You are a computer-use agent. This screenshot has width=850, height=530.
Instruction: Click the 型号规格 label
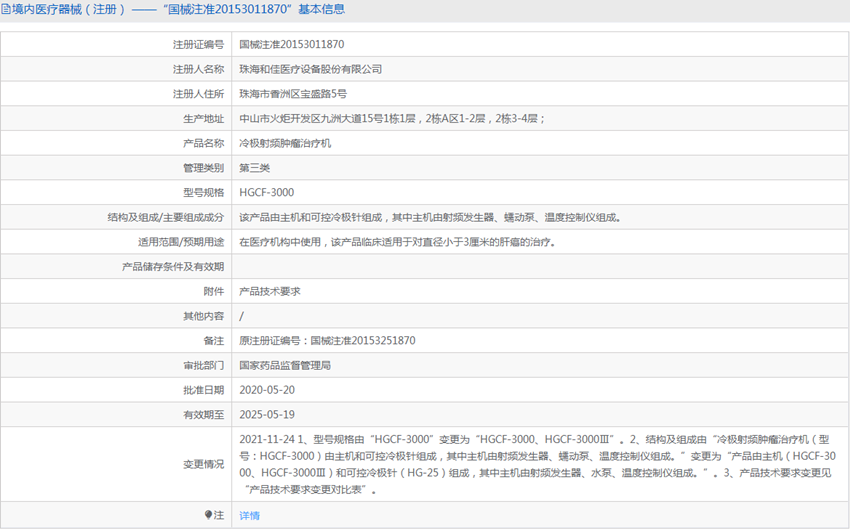point(203,192)
